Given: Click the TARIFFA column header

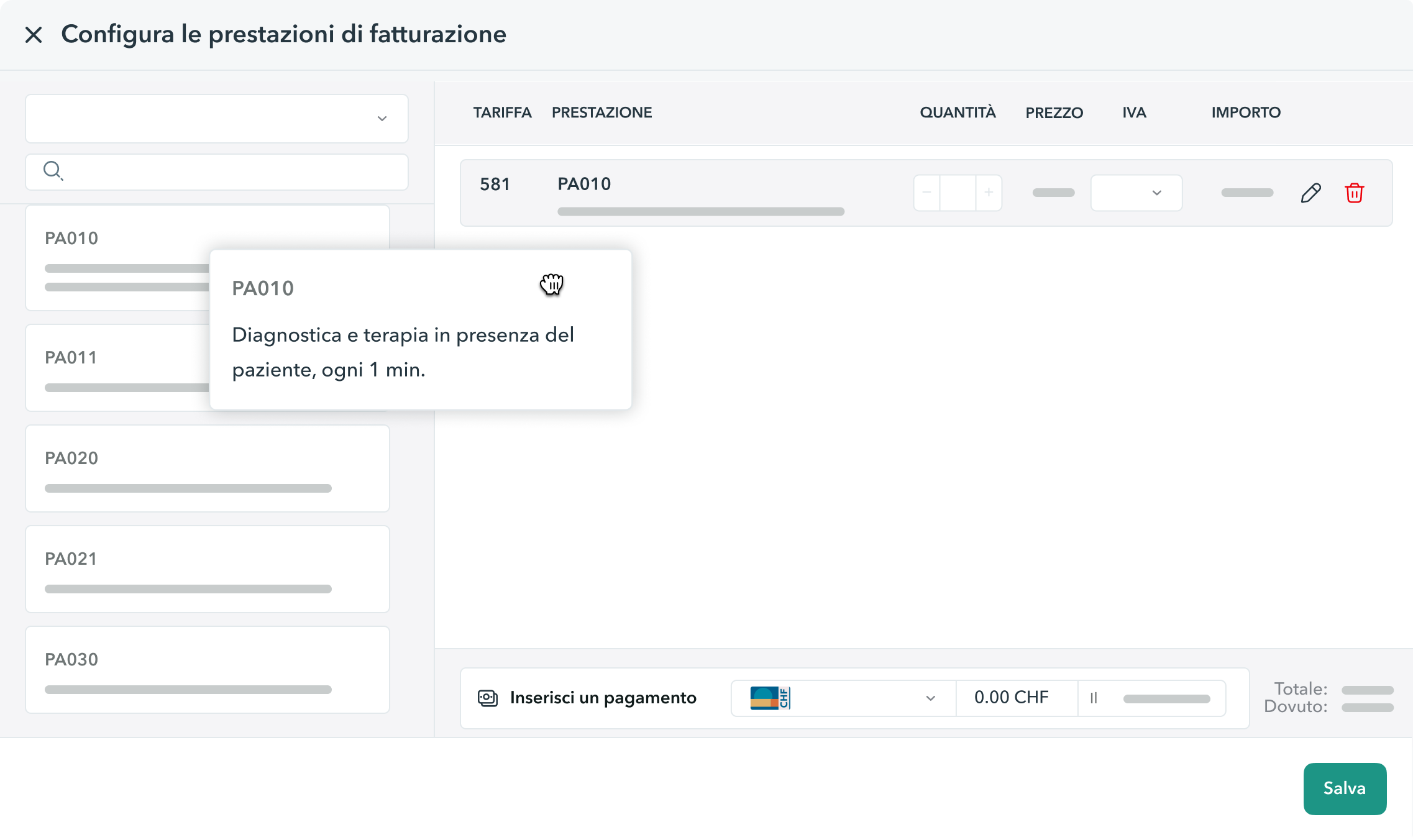Looking at the screenshot, I should [x=502, y=112].
